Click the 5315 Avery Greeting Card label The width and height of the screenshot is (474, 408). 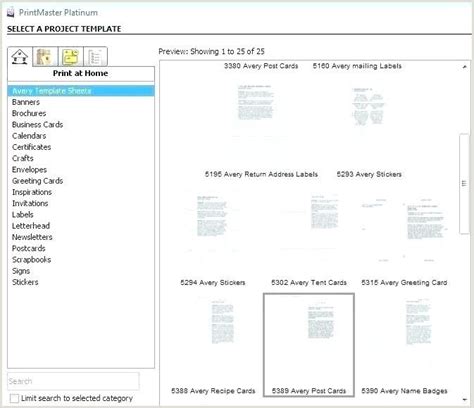click(x=404, y=283)
